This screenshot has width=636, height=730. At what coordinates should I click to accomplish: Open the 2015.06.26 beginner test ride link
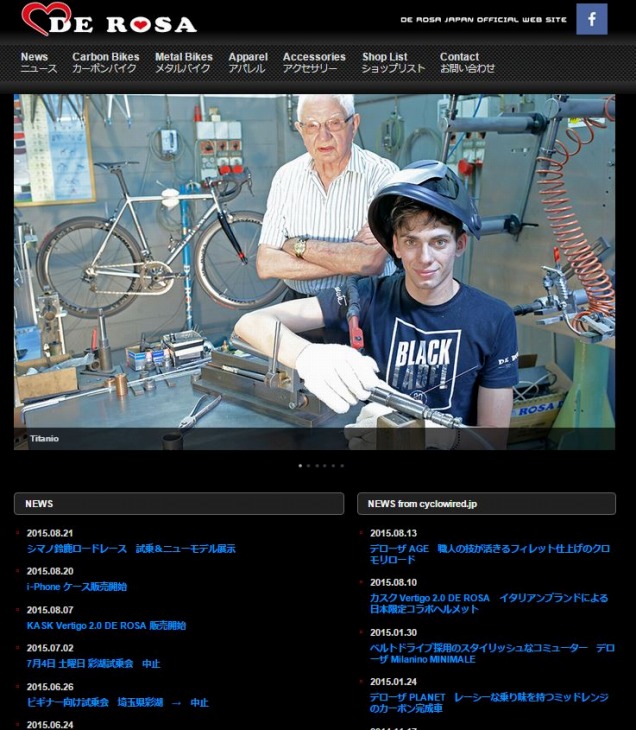(x=118, y=703)
